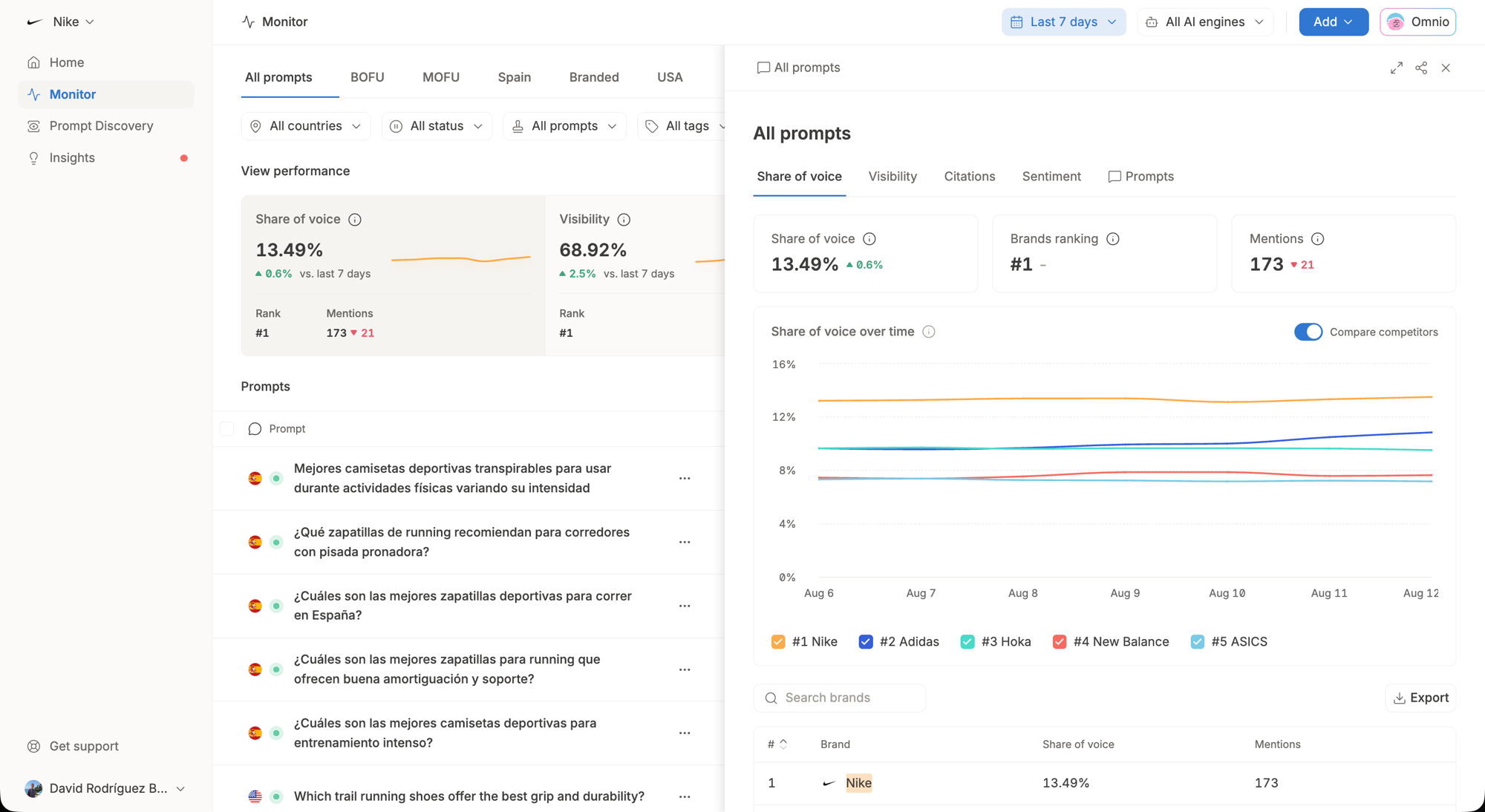Open the Sentiment tab in panel
This screenshot has width=1485, height=812.
[1051, 177]
